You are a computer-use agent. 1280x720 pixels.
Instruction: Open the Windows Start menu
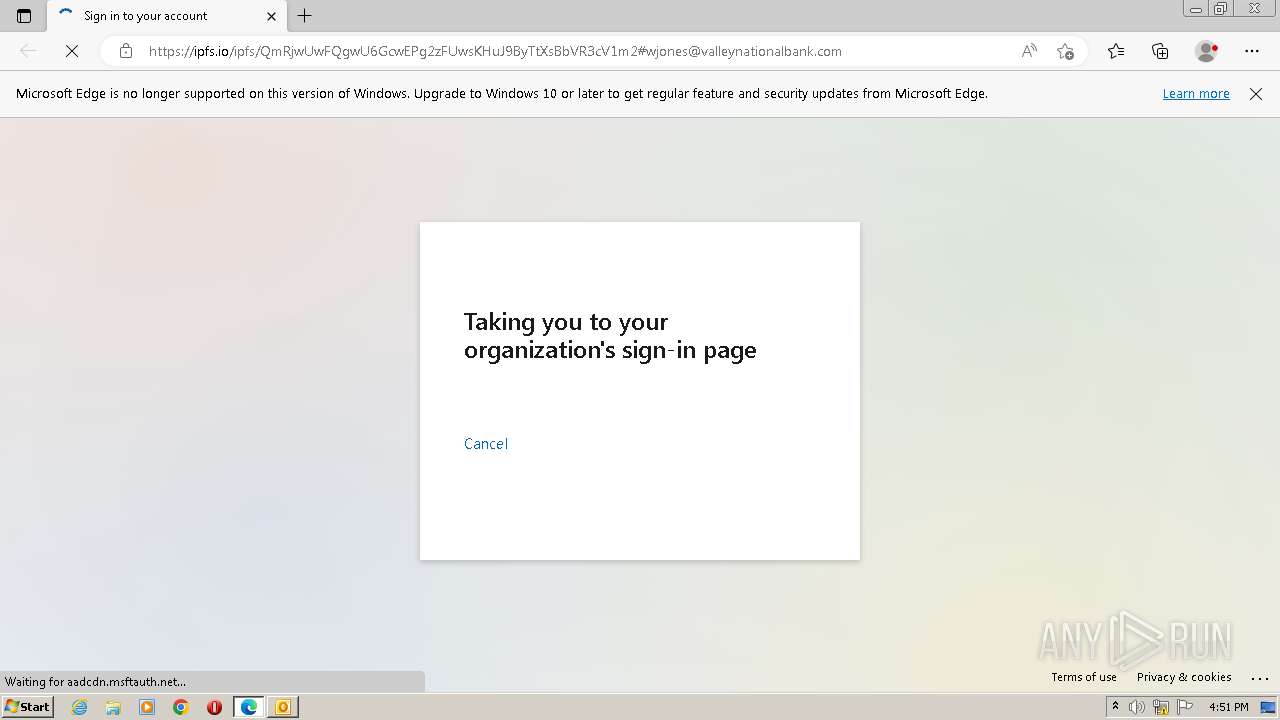pos(27,707)
